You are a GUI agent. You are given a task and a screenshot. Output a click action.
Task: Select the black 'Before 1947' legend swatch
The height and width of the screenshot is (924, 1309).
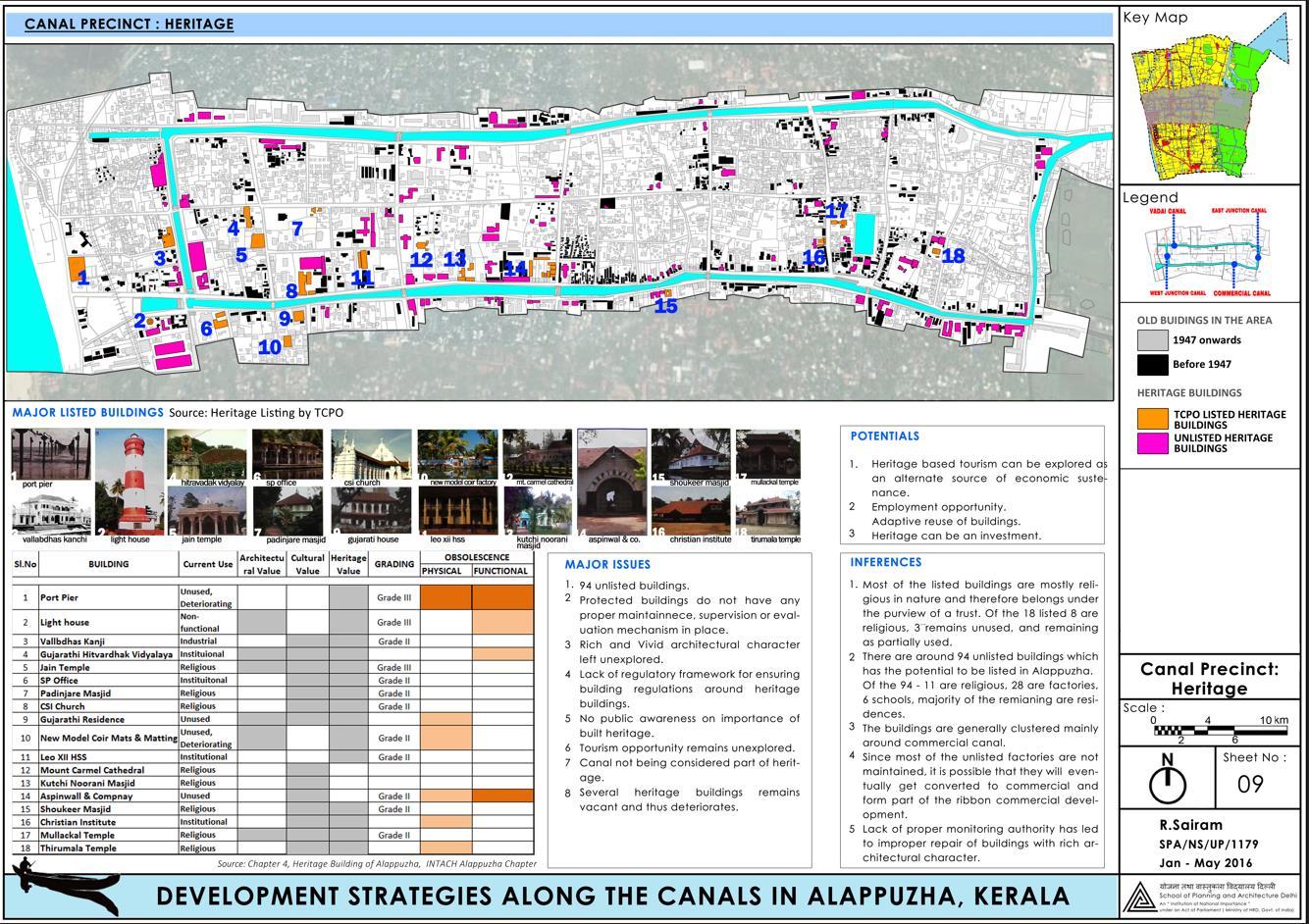tap(1152, 365)
